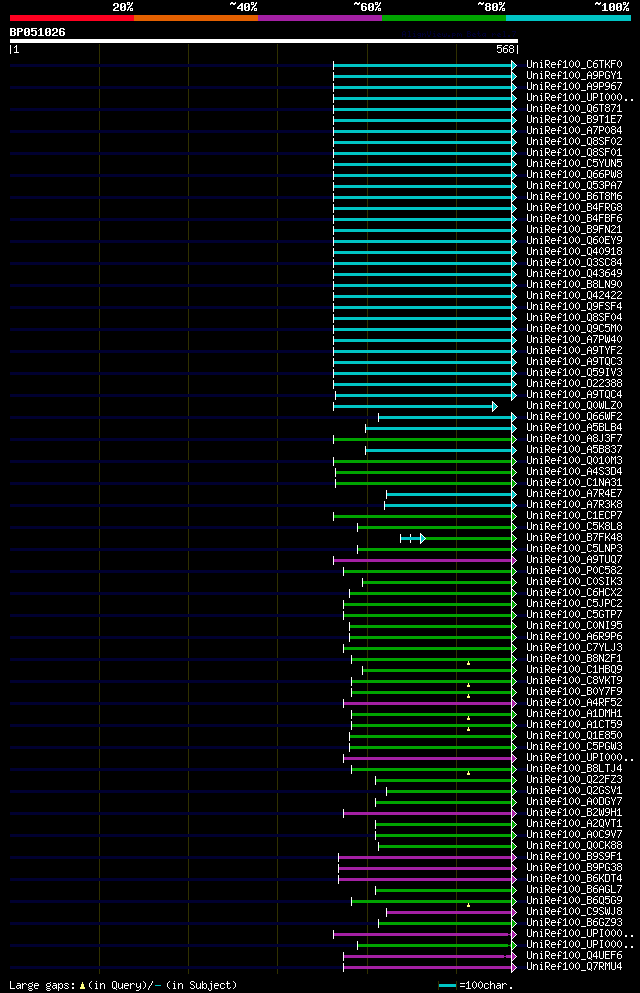Open hit UniRef100_A9P967
This screenshot has height=993, width=640.
pos(574,86)
